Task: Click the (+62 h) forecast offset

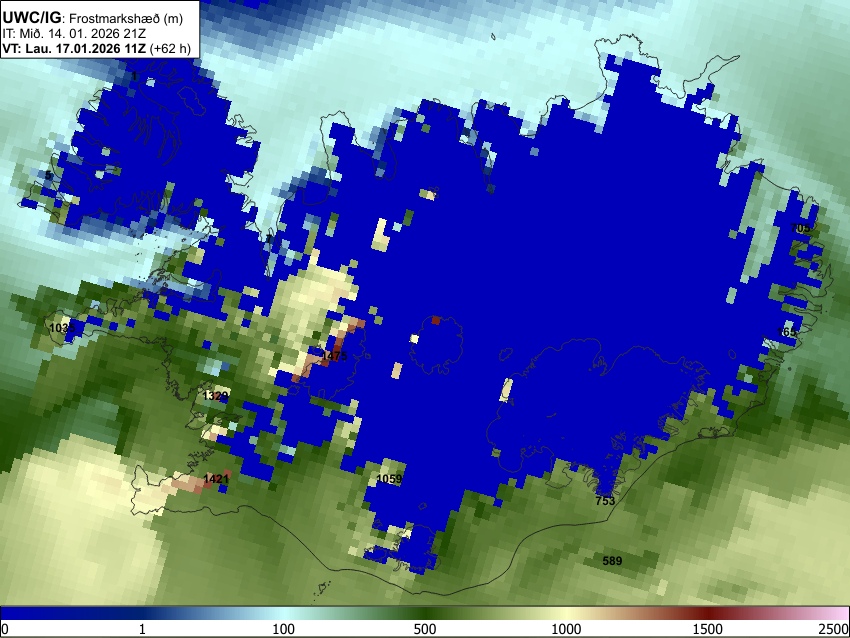Action: point(170,49)
